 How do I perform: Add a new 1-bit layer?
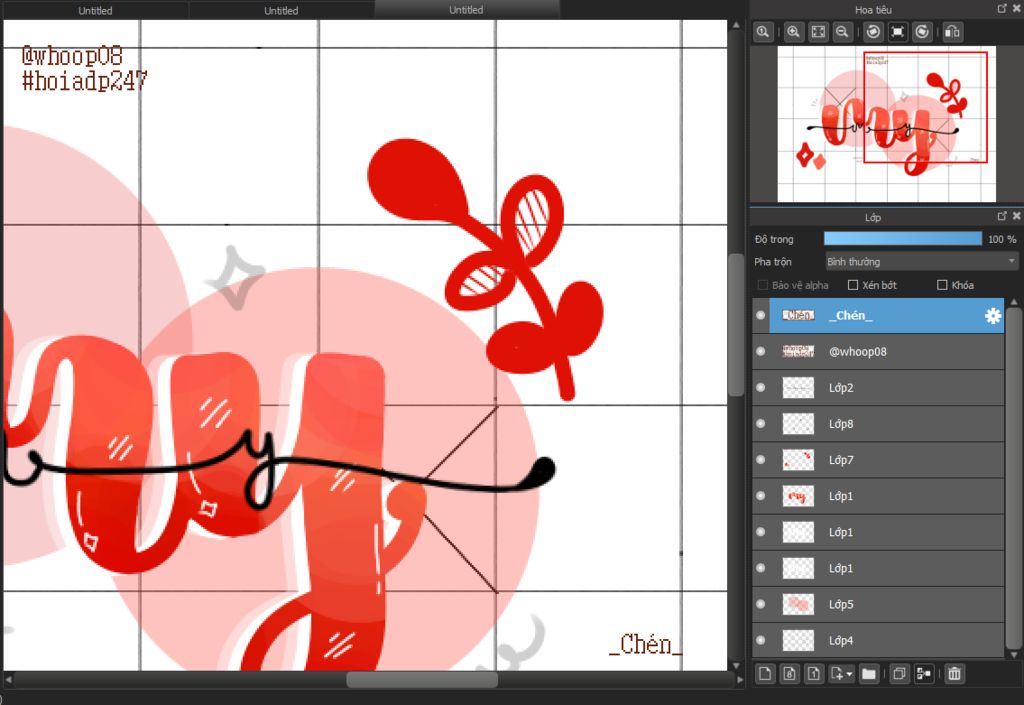coord(813,674)
